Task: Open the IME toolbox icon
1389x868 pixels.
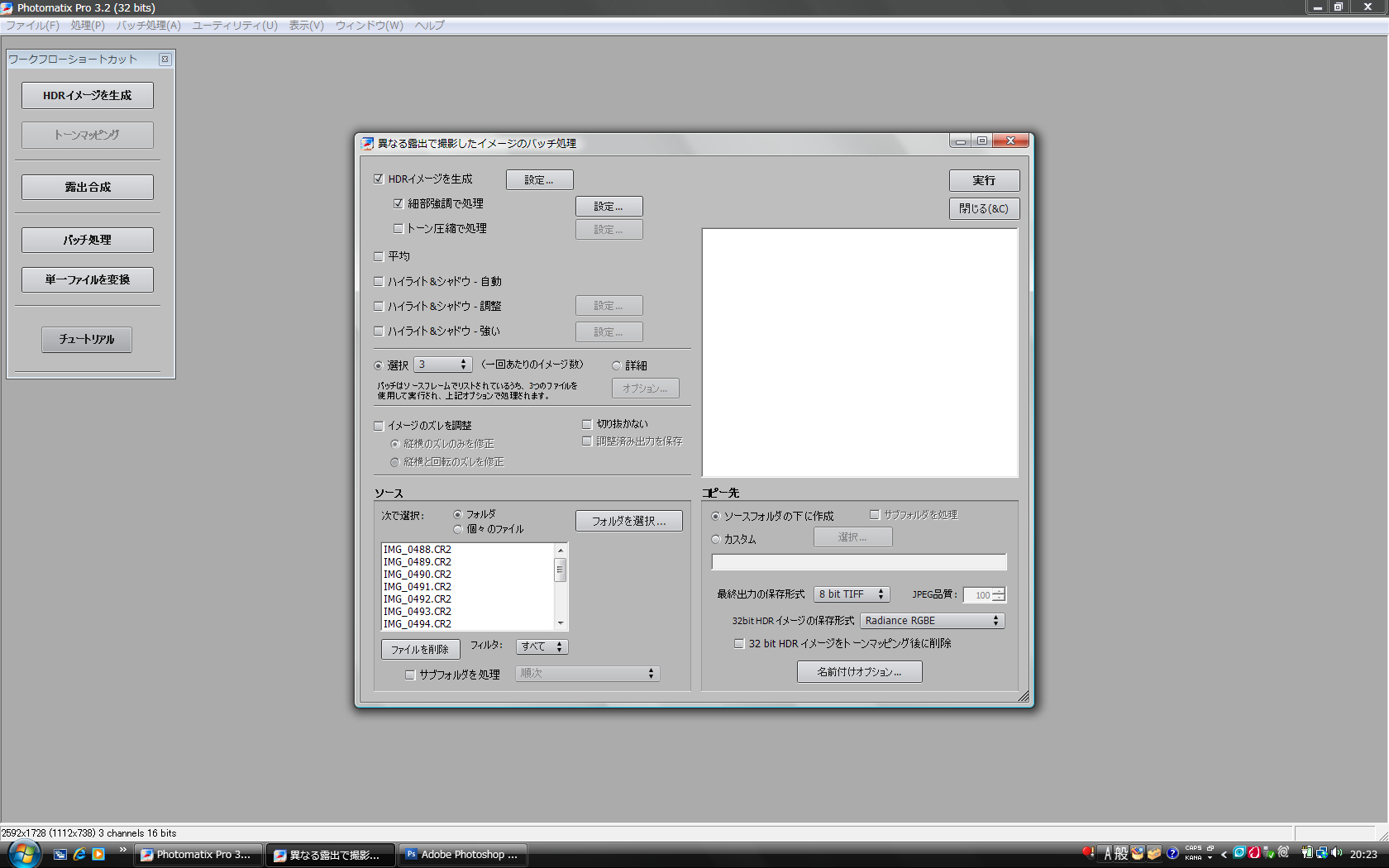Action: point(1154,854)
